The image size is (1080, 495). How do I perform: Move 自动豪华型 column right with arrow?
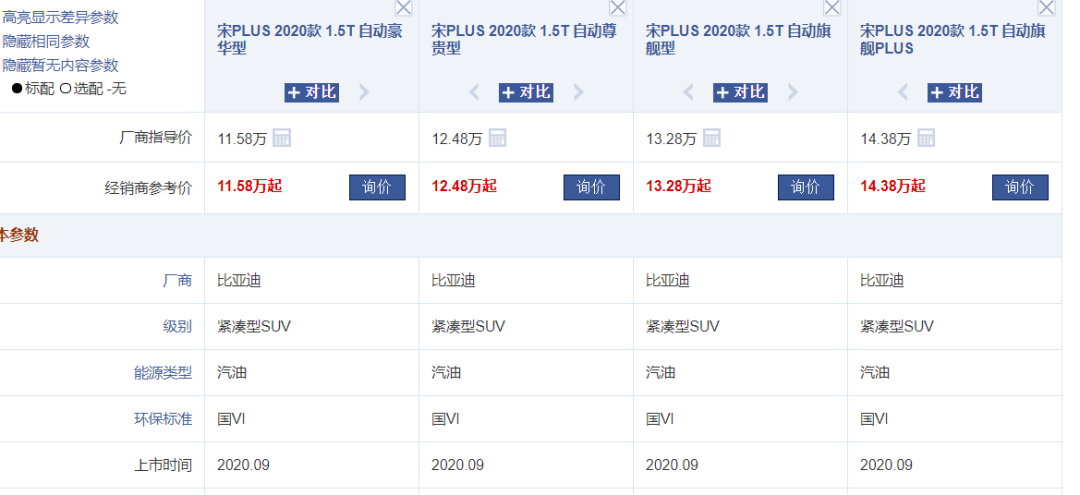click(x=364, y=92)
